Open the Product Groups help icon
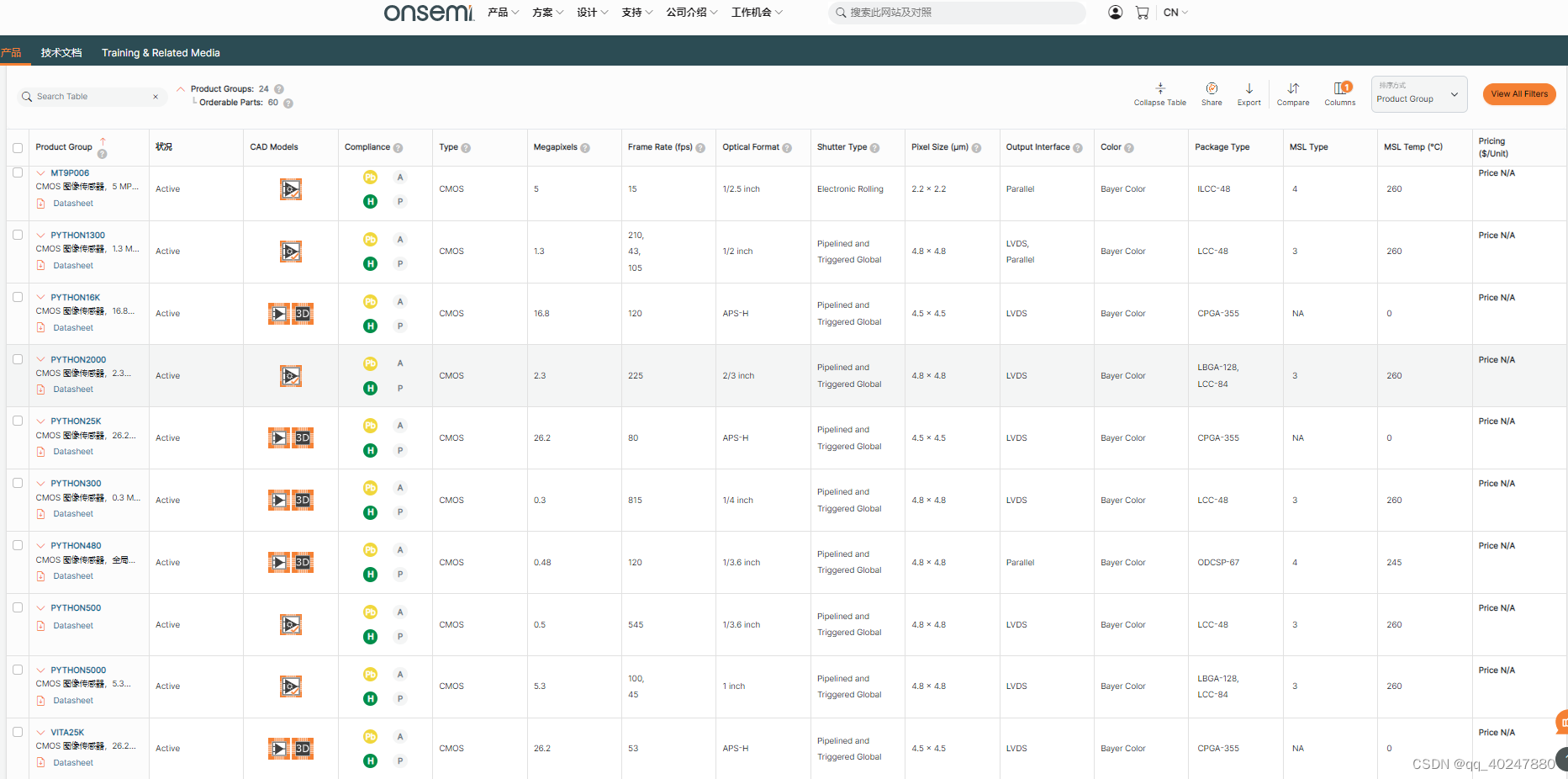The width and height of the screenshot is (1568, 779). click(279, 89)
